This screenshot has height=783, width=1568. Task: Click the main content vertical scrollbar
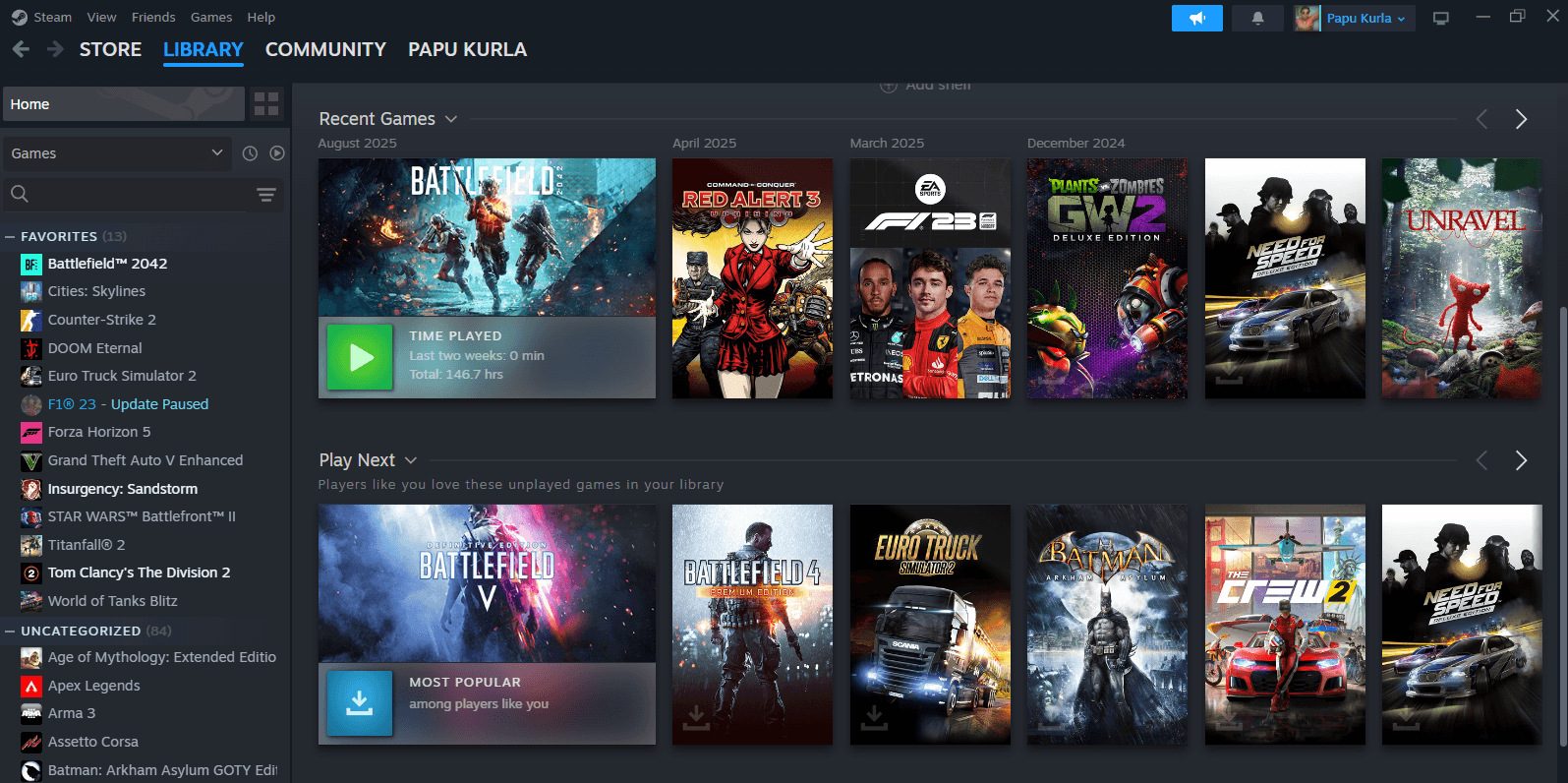point(1562,526)
